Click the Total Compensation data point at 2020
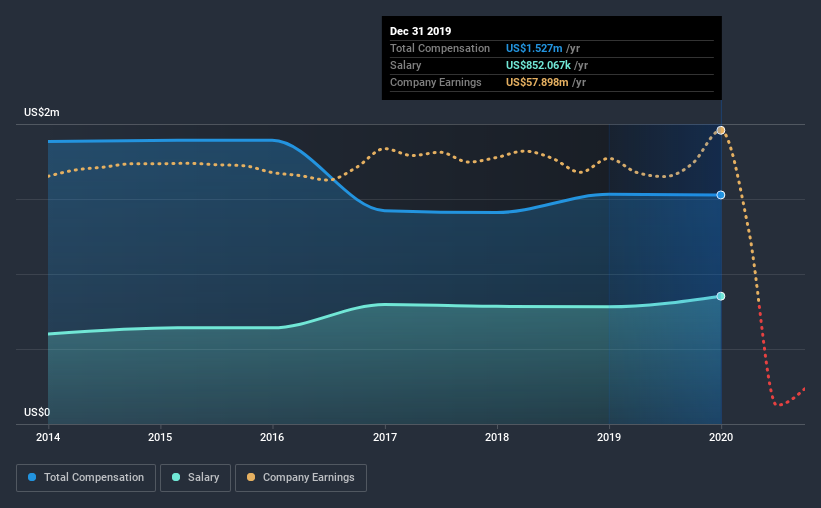821x508 pixels. pos(721,195)
